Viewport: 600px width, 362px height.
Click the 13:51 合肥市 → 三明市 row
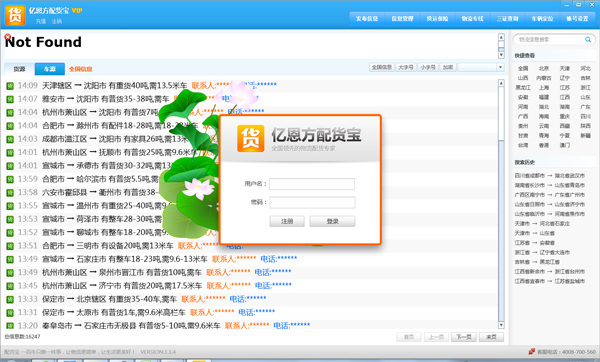(251, 246)
